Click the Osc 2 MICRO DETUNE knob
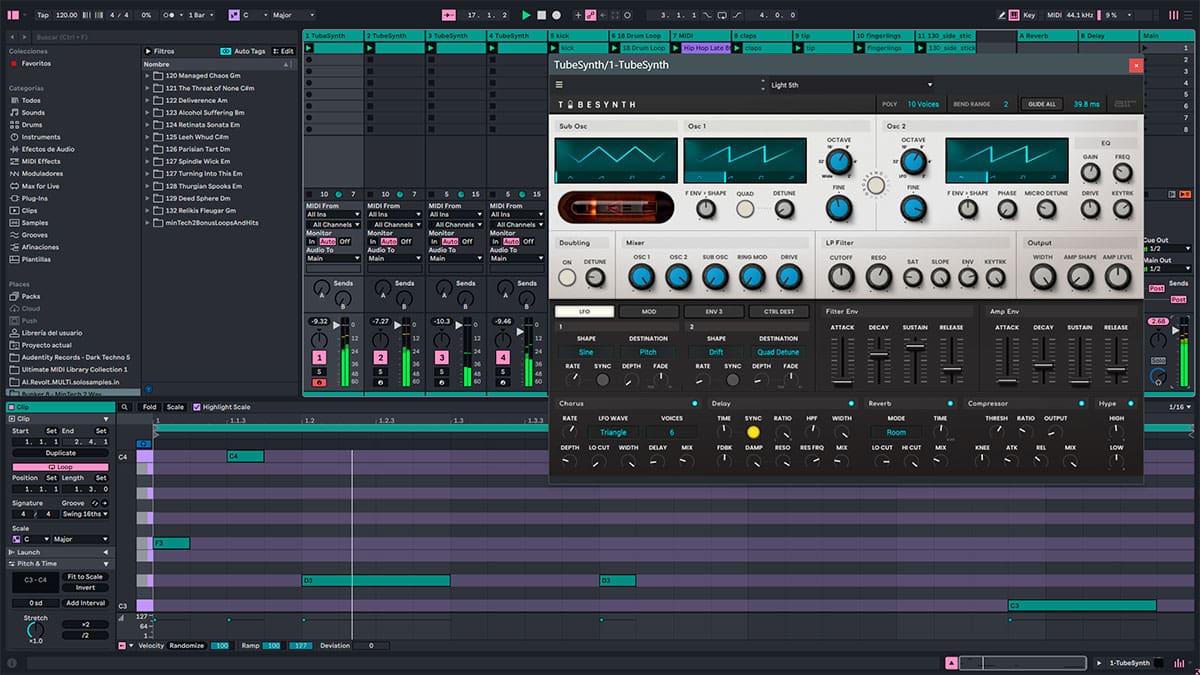The width and height of the screenshot is (1200, 675). [x=1046, y=209]
